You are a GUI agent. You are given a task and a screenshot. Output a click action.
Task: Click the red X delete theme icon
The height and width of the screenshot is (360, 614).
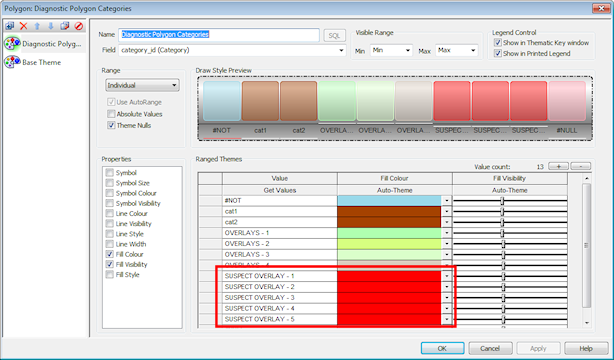pos(23,26)
